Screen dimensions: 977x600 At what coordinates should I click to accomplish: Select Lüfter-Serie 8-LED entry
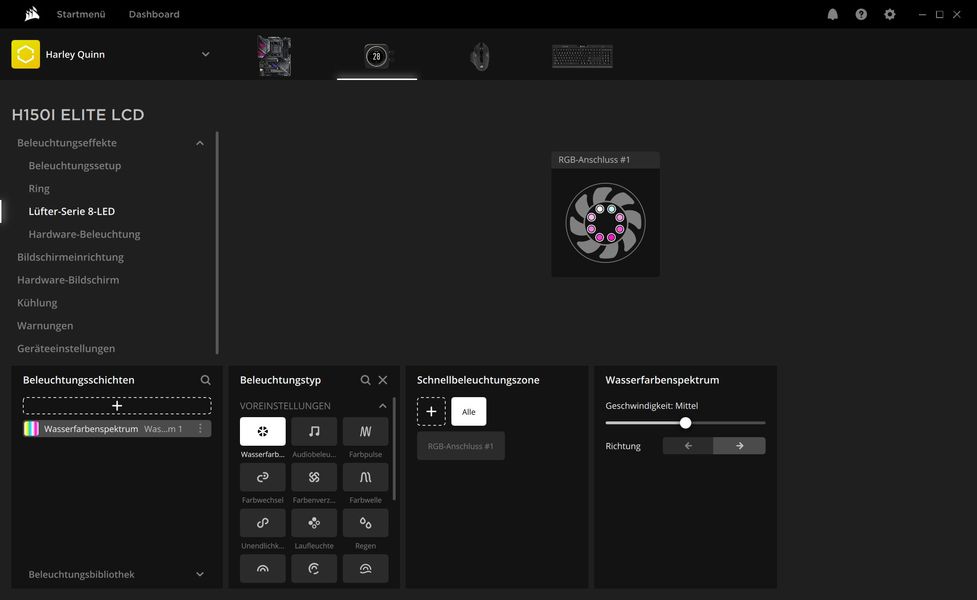pos(72,211)
